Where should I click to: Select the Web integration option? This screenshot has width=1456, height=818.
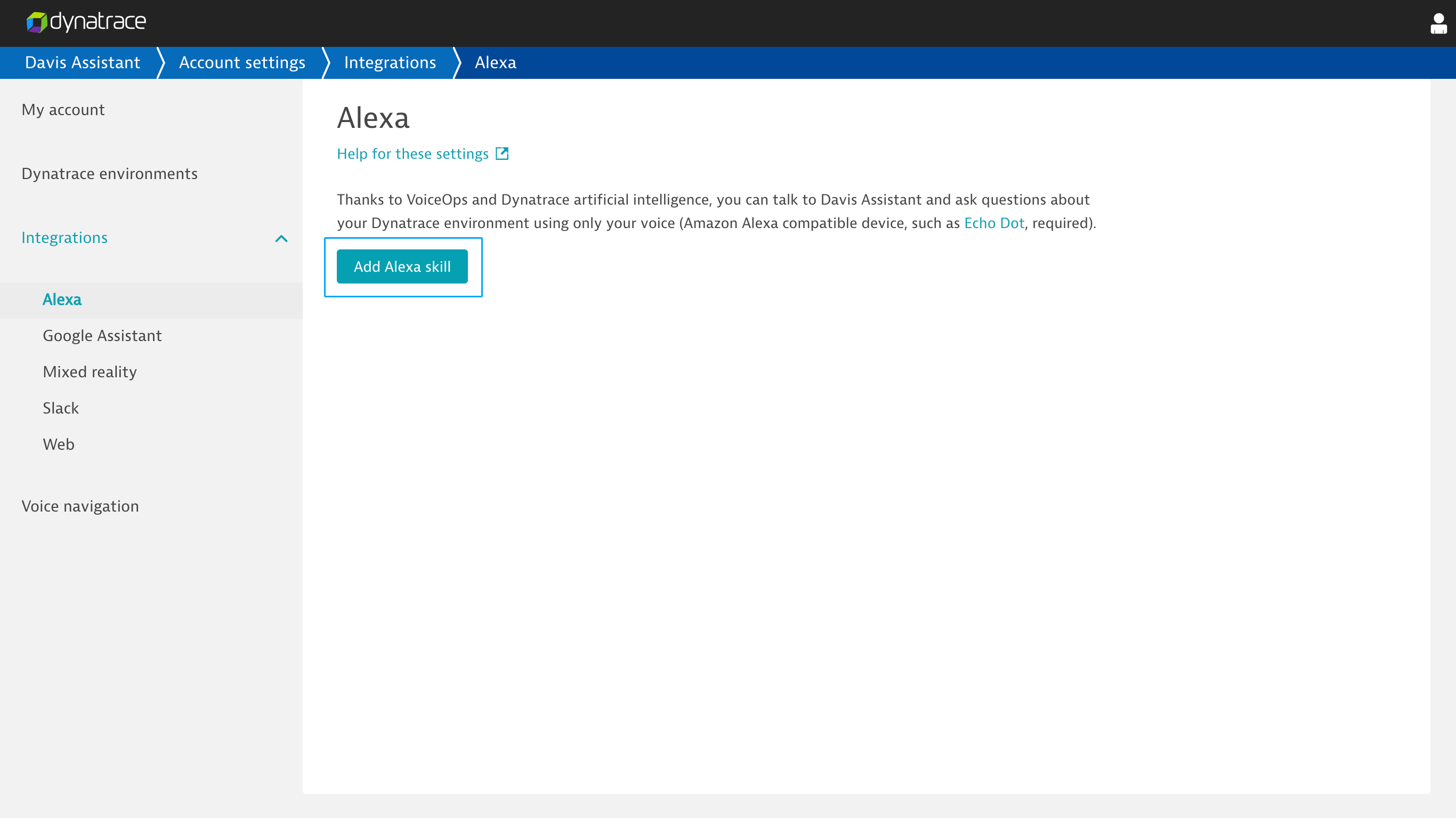coord(58,444)
